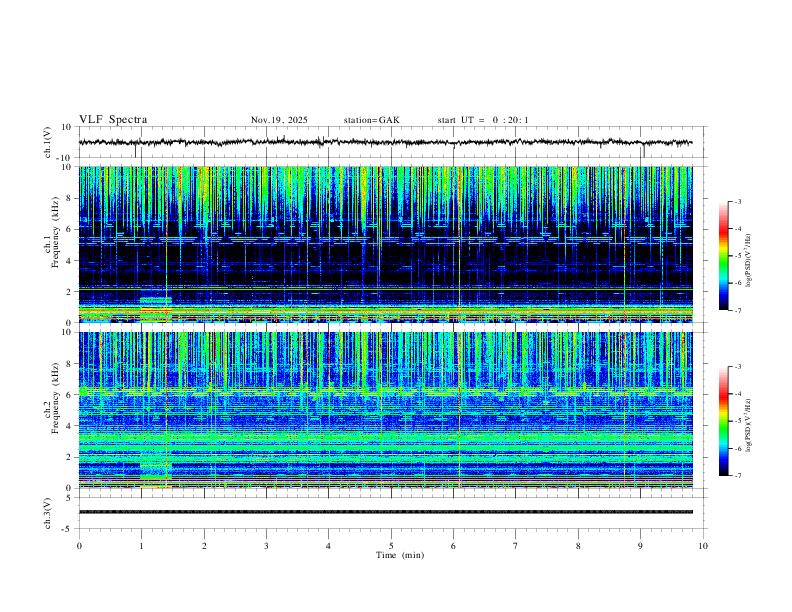This screenshot has height=612, width=792.
Task: Click the ch.2 Frequency (kHz) axis label
Action: pos(51,398)
